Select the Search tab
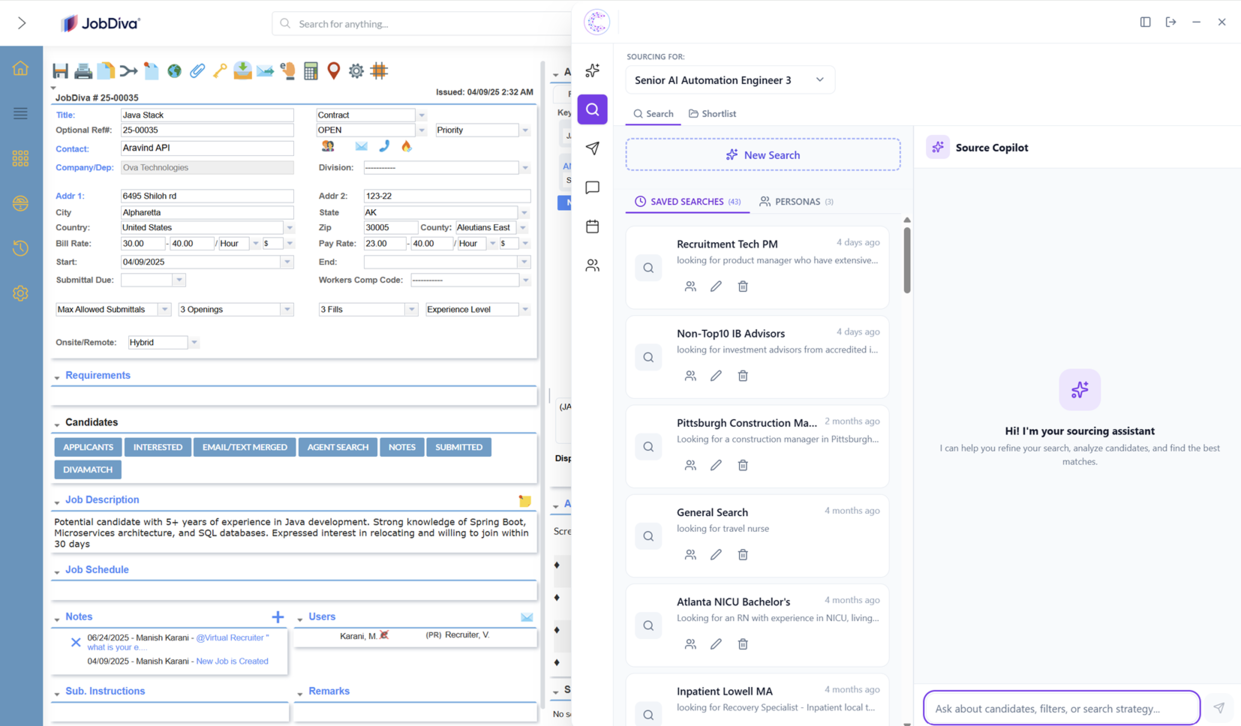The width and height of the screenshot is (1241, 726). [x=654, y=114]
